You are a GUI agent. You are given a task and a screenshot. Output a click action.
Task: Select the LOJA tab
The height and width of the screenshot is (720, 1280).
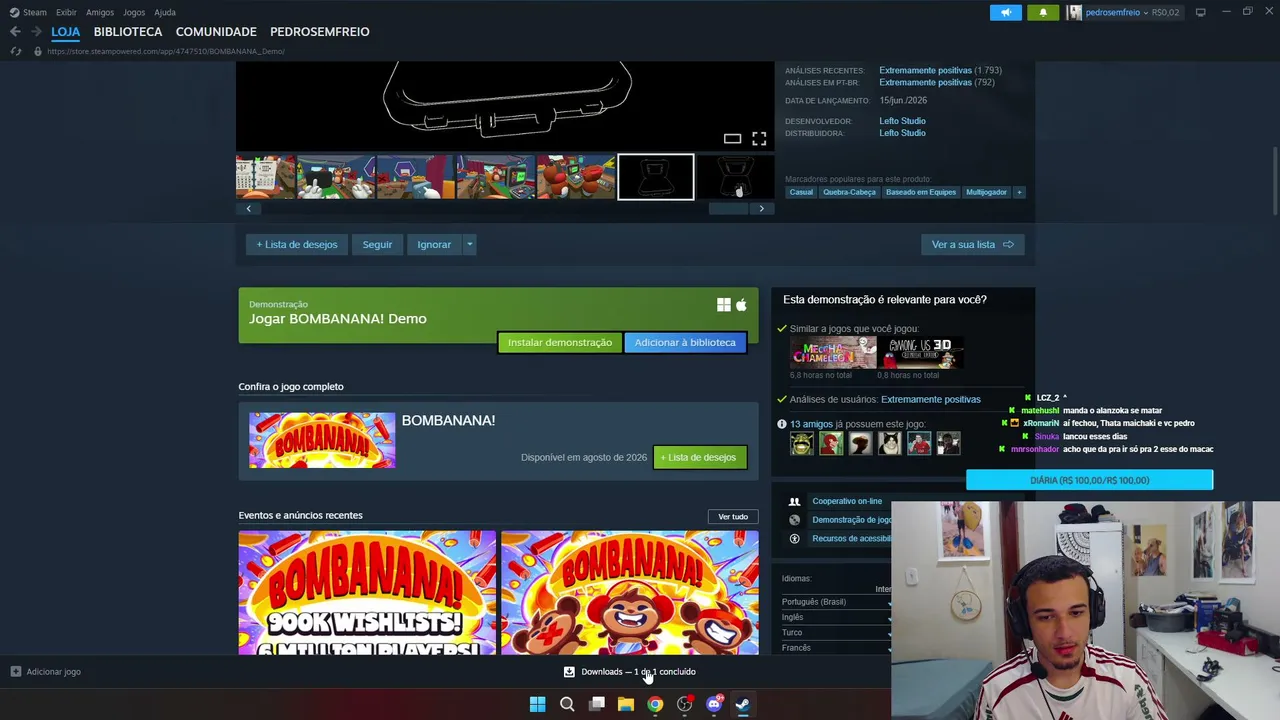point(66,32)
